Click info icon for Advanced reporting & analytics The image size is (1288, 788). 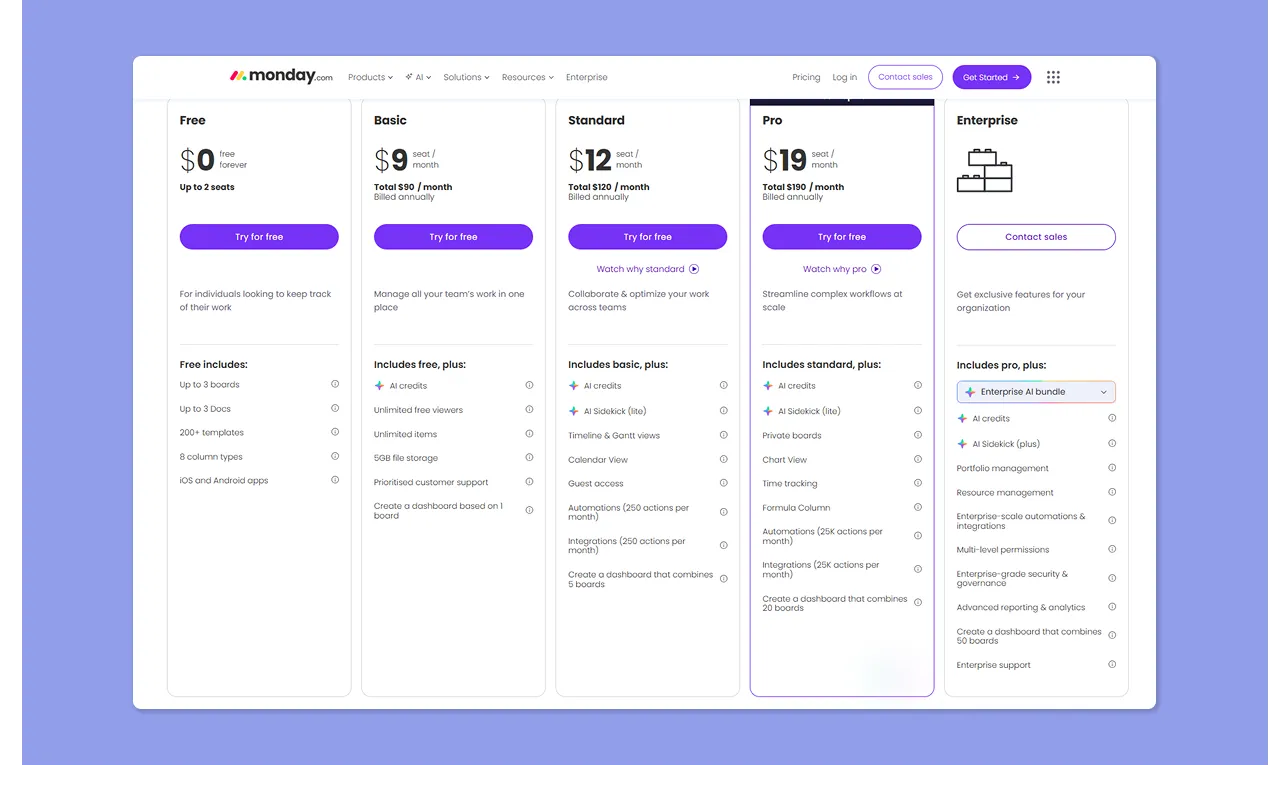(1112, 607)
